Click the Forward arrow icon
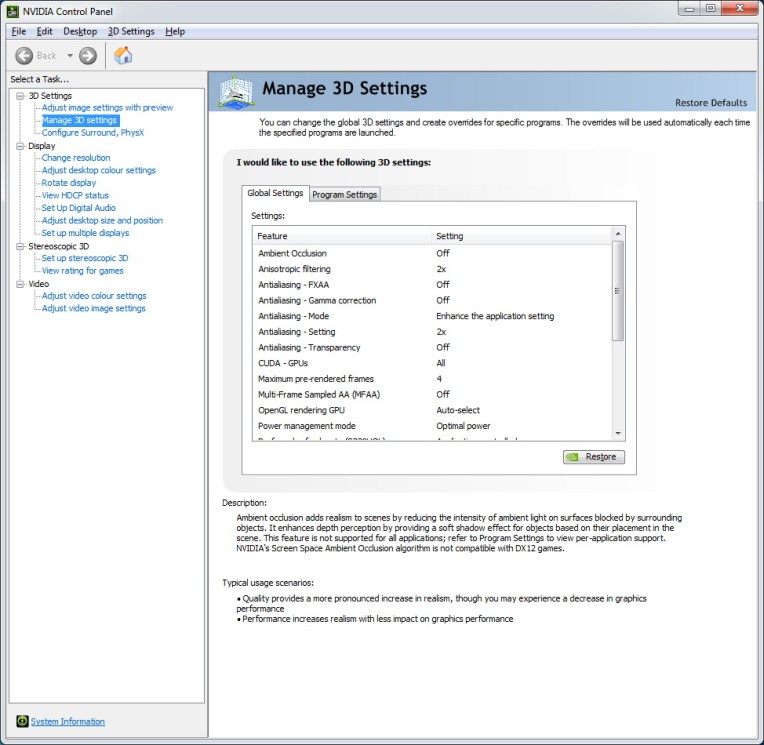 tap(88, 56)
